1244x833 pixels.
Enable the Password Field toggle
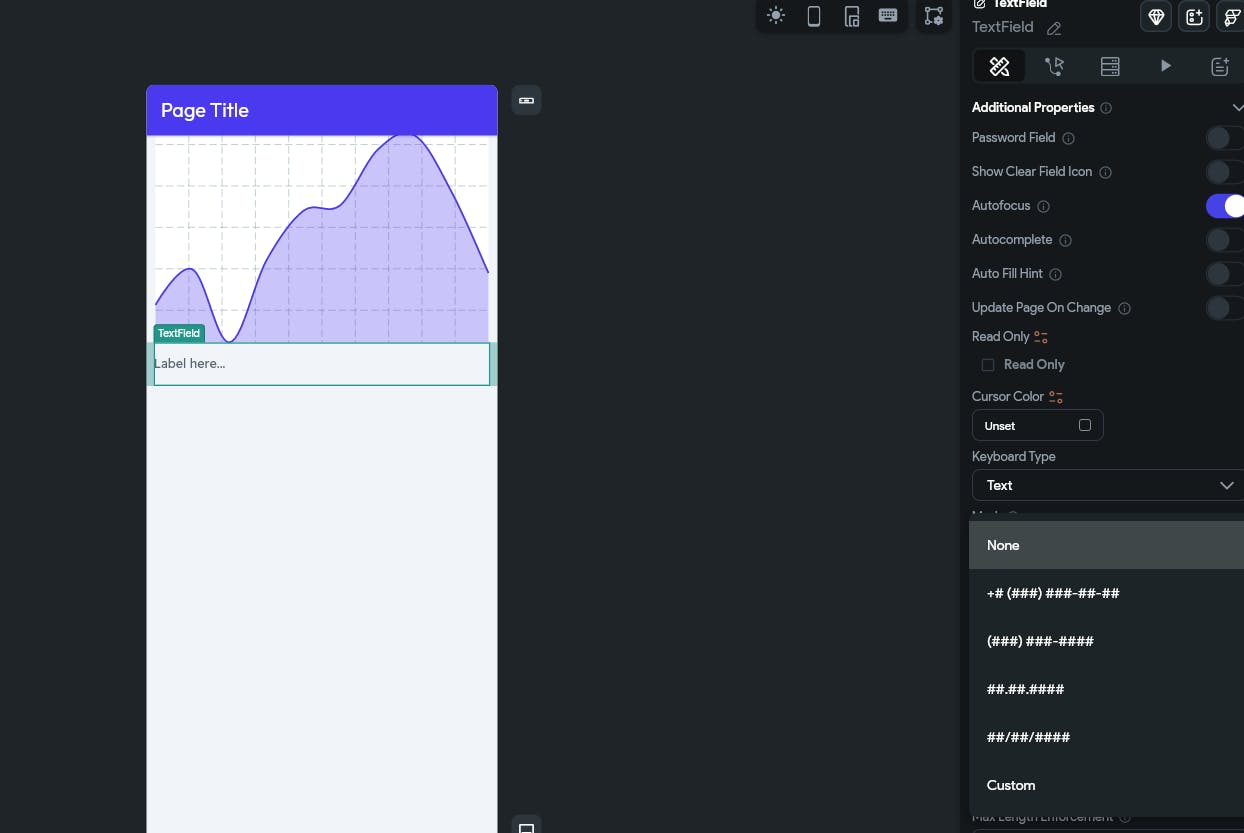(1225, 138)
